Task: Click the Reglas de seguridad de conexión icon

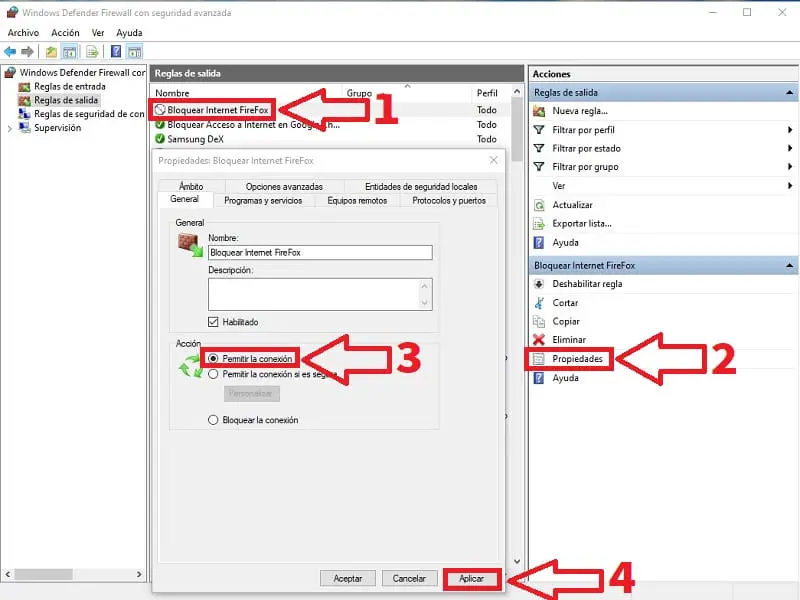Action: pos(24,114)
